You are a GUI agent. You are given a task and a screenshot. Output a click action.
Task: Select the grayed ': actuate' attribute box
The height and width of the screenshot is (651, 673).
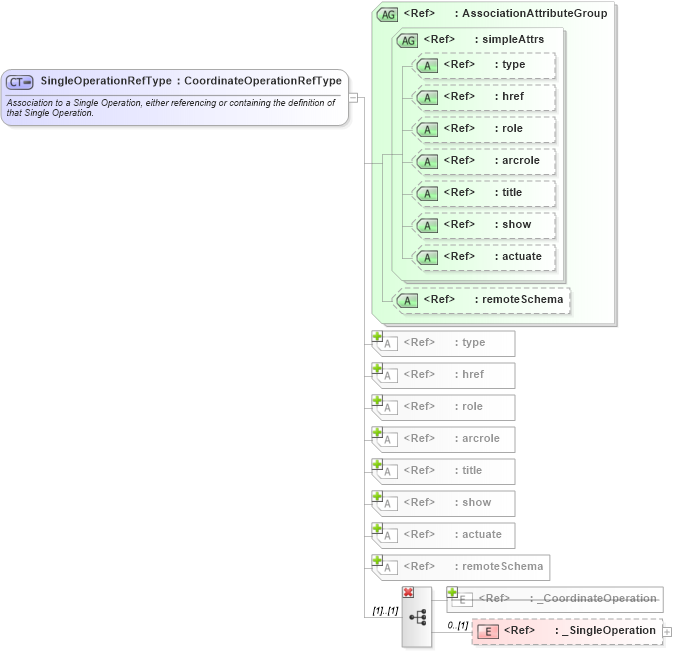pyautogui.click(x=443, y=535)
